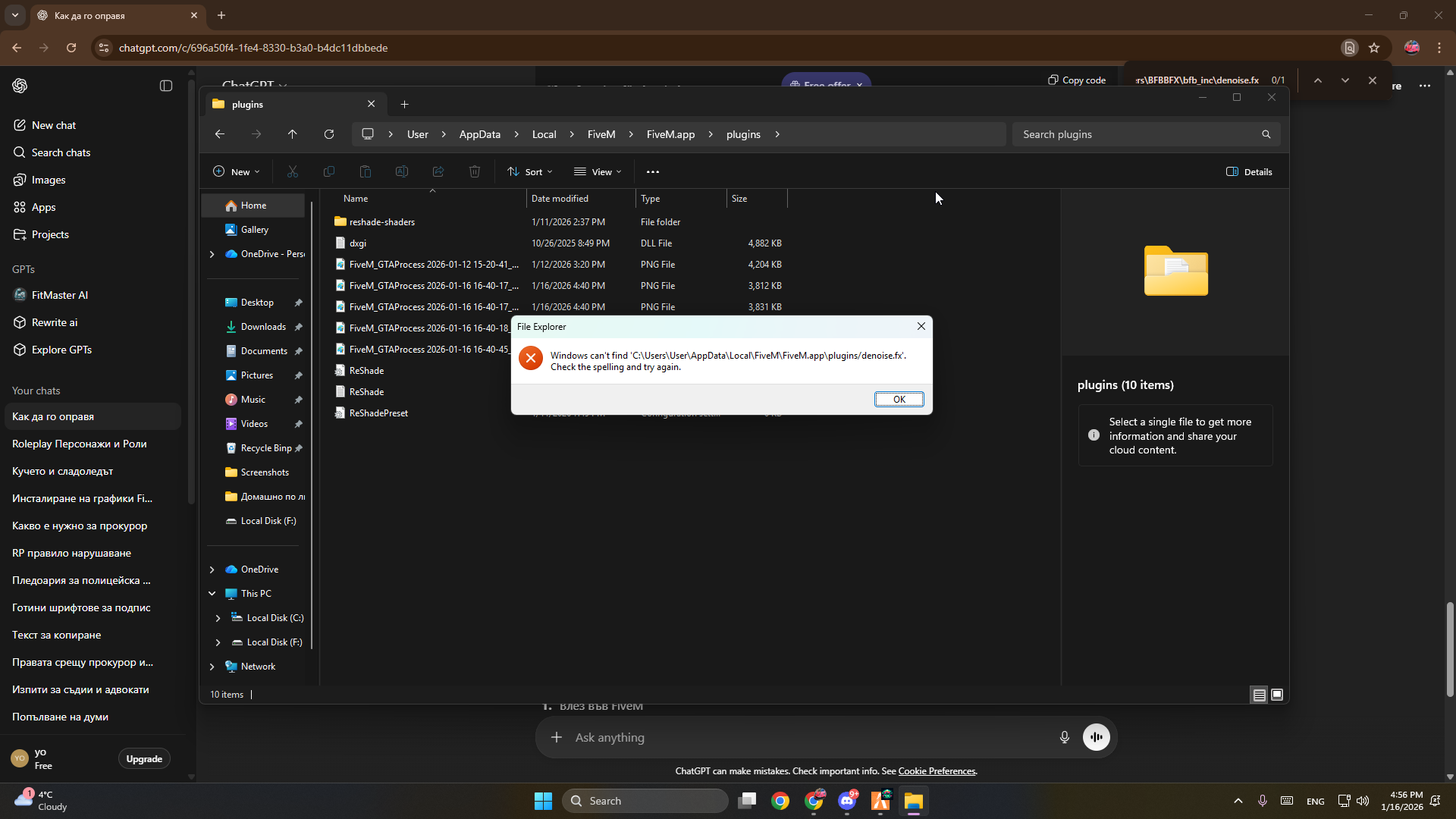
Task: Open the Sort dropdown
Action: coord(530,172)
